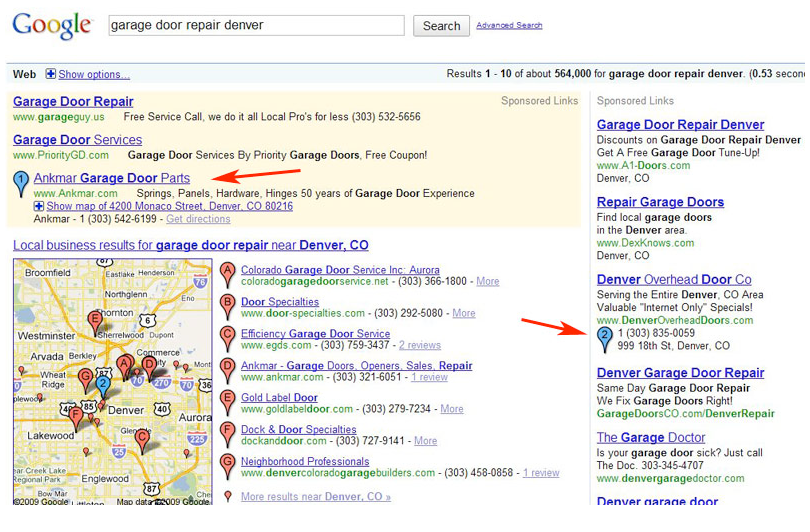
Task: Click Get directions link for Ankmar
Action: (x=198, y=219)
